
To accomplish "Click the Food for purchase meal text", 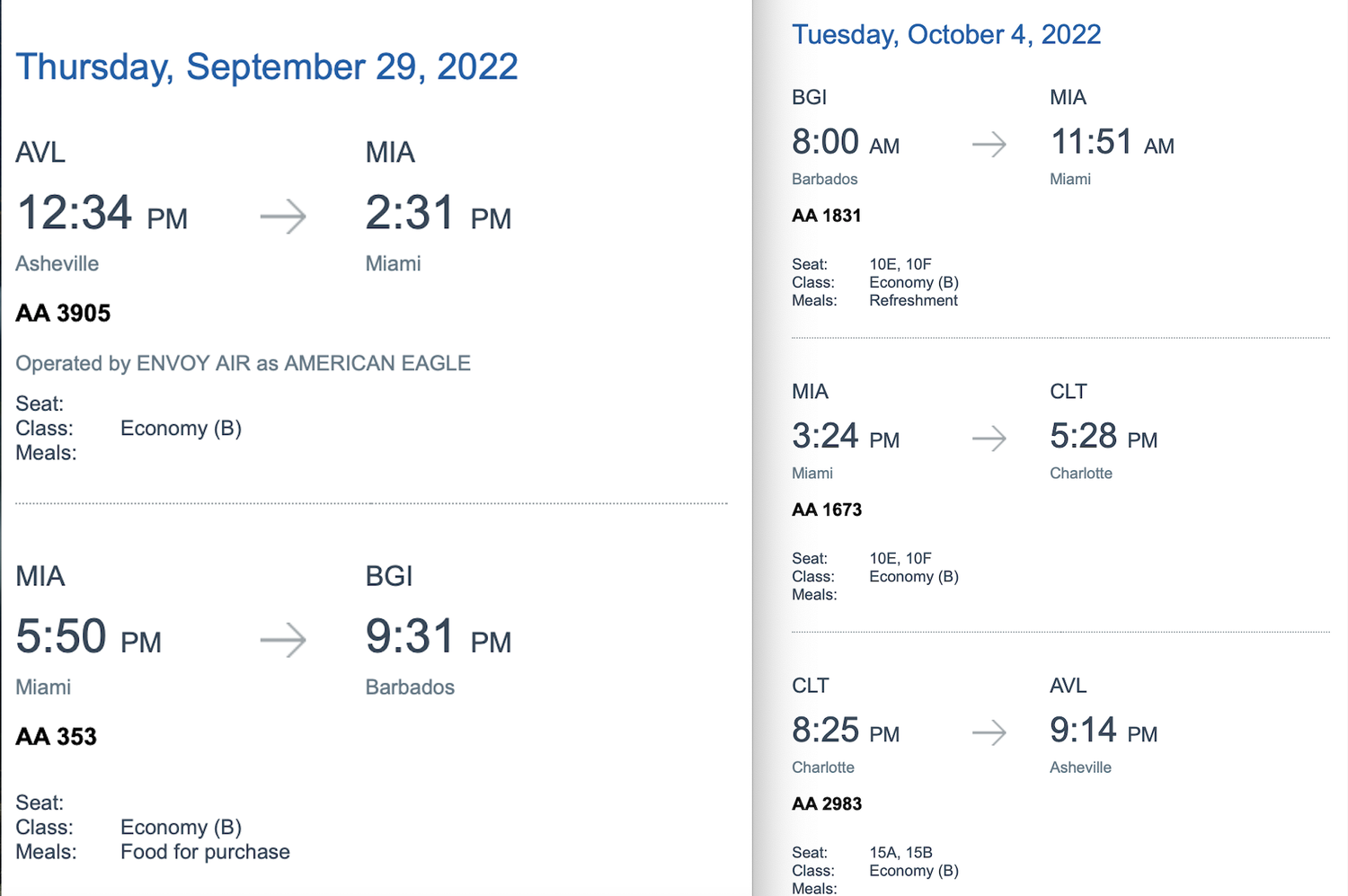I will 205,852.
